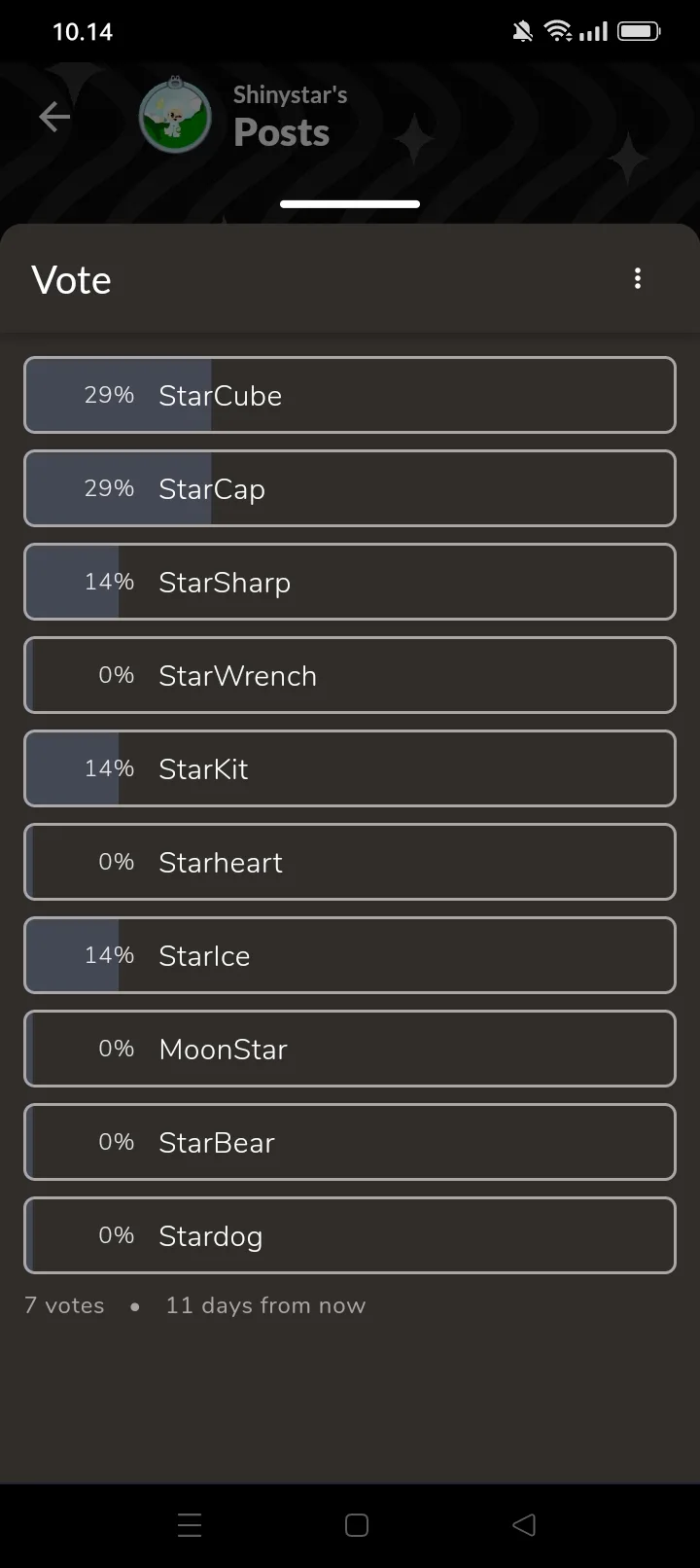Vote for StarKit

(350, 768)
